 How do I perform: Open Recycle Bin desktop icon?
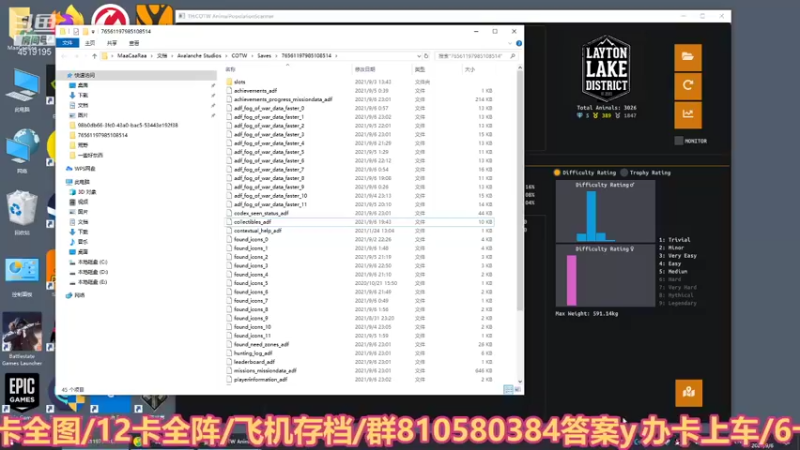coord(21,213)
